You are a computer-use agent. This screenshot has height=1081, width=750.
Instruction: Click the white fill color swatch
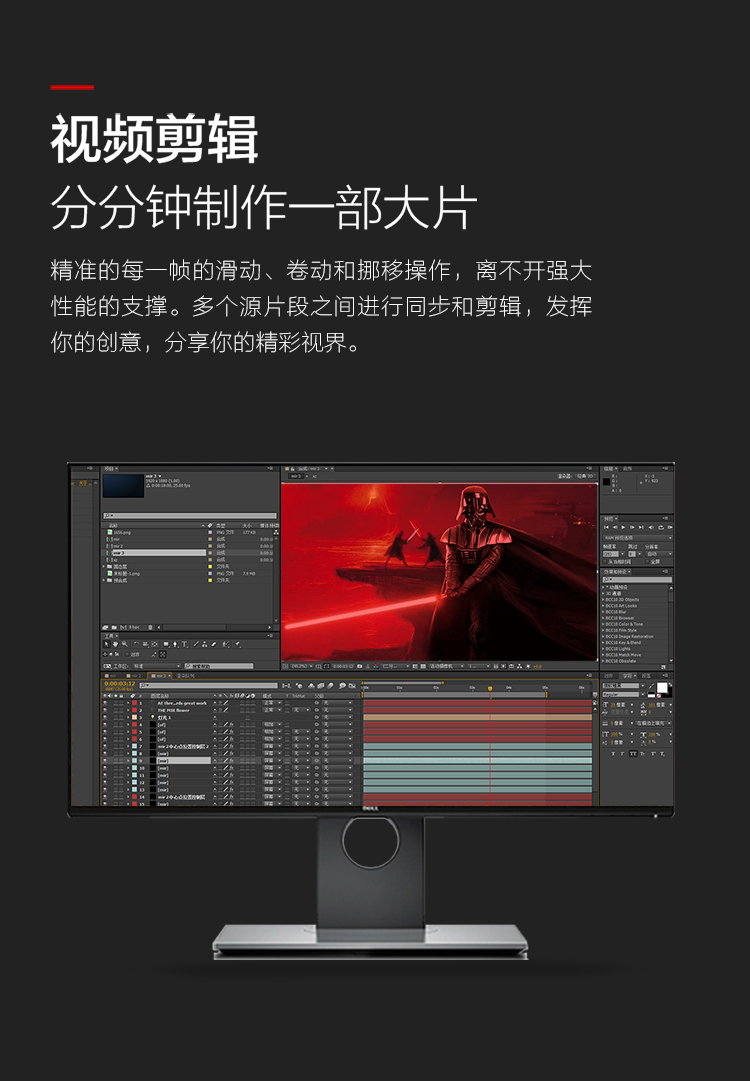tap(662, 687)
